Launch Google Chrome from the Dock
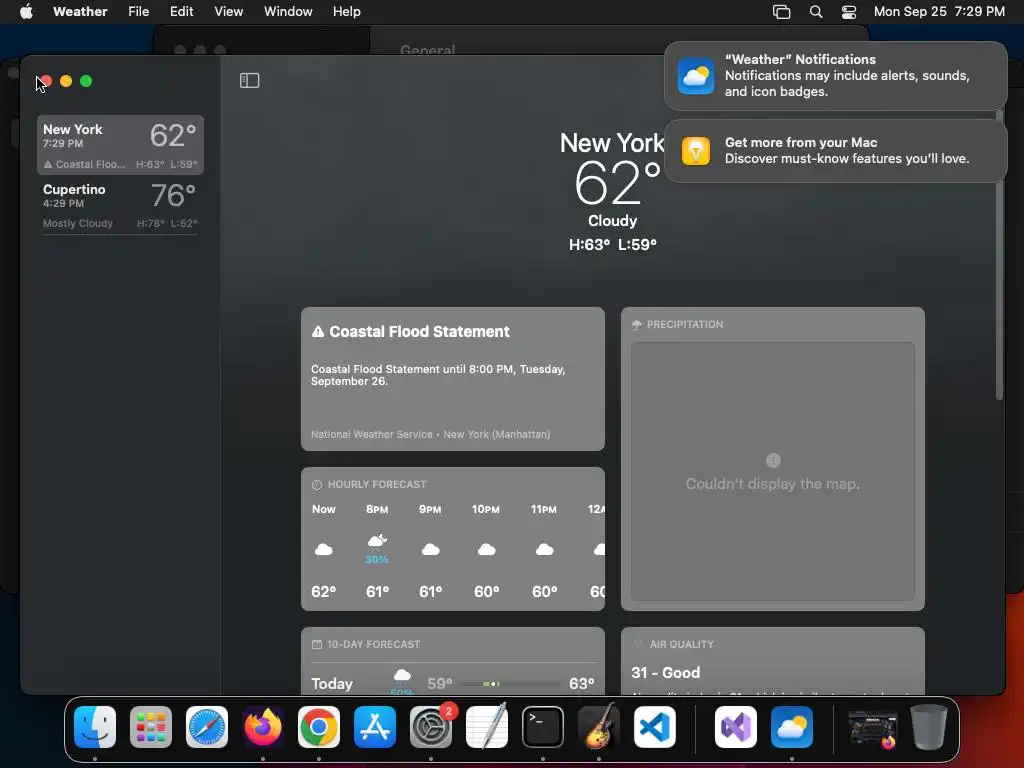1024x768 pixels. click(319, 727)
